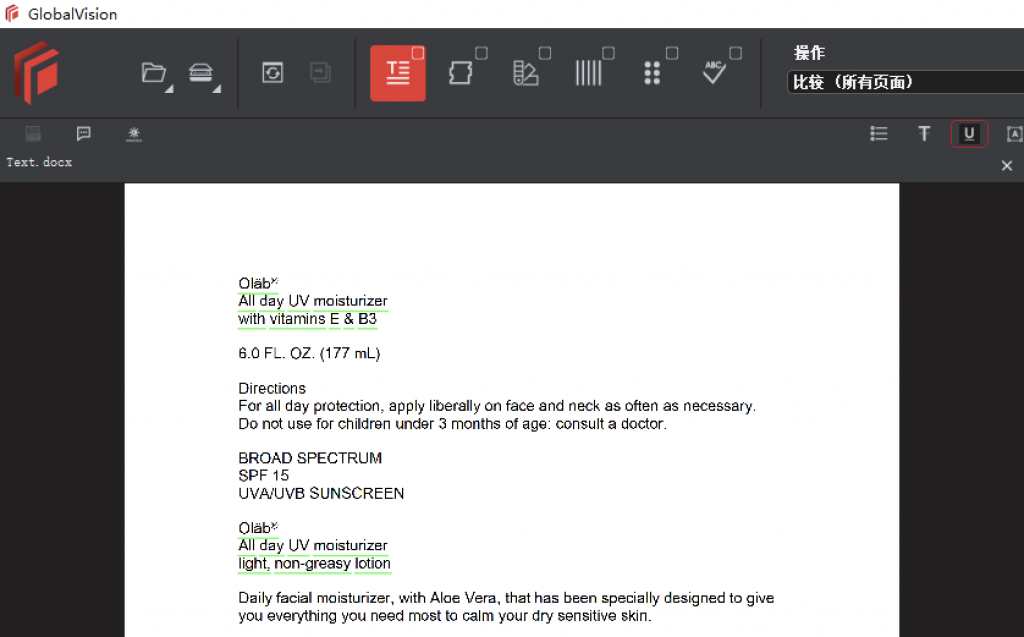
Task: Select the Spelling ABC check icon
Action: pyautogui.click(x=714, y=72)
